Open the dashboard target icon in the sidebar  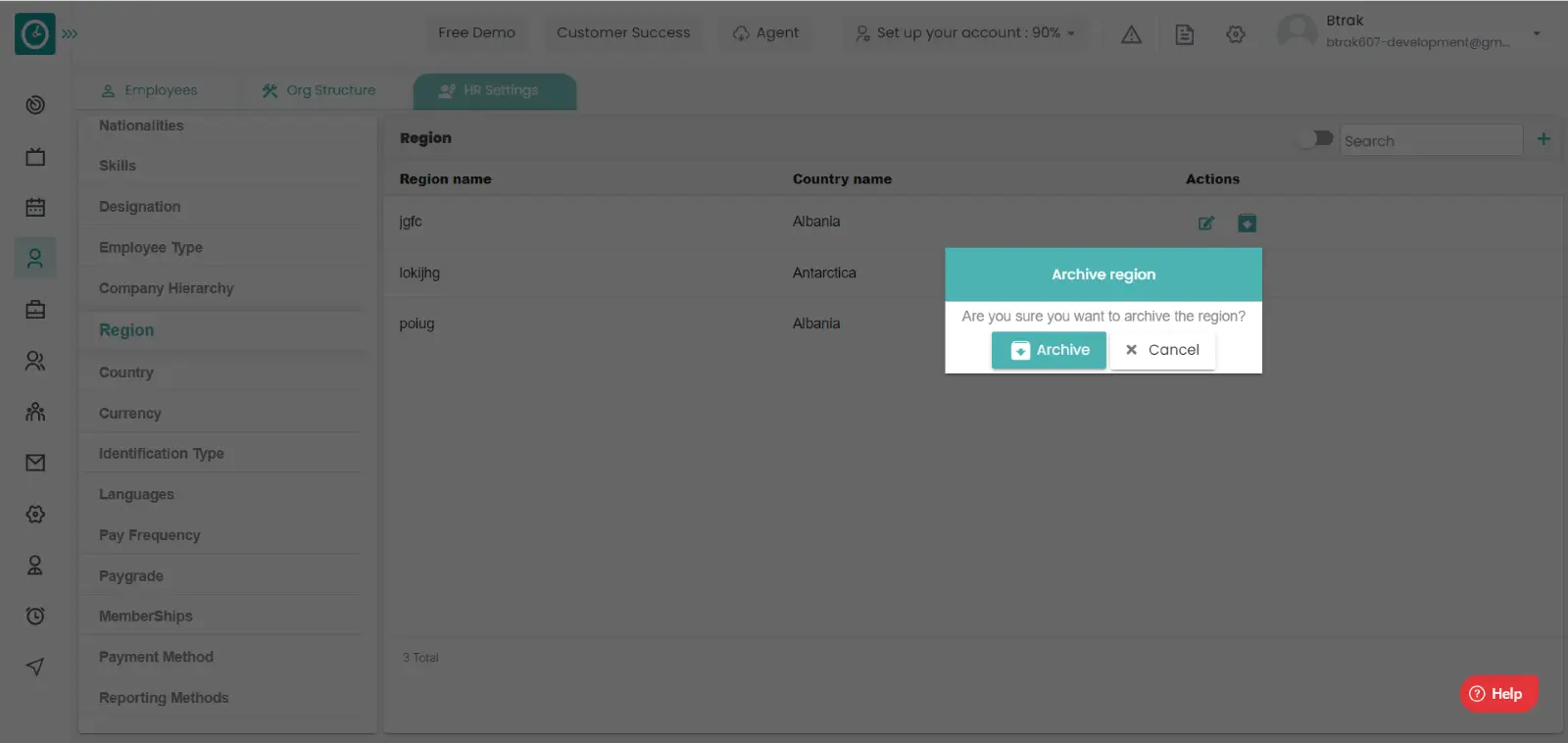point(35,105)
